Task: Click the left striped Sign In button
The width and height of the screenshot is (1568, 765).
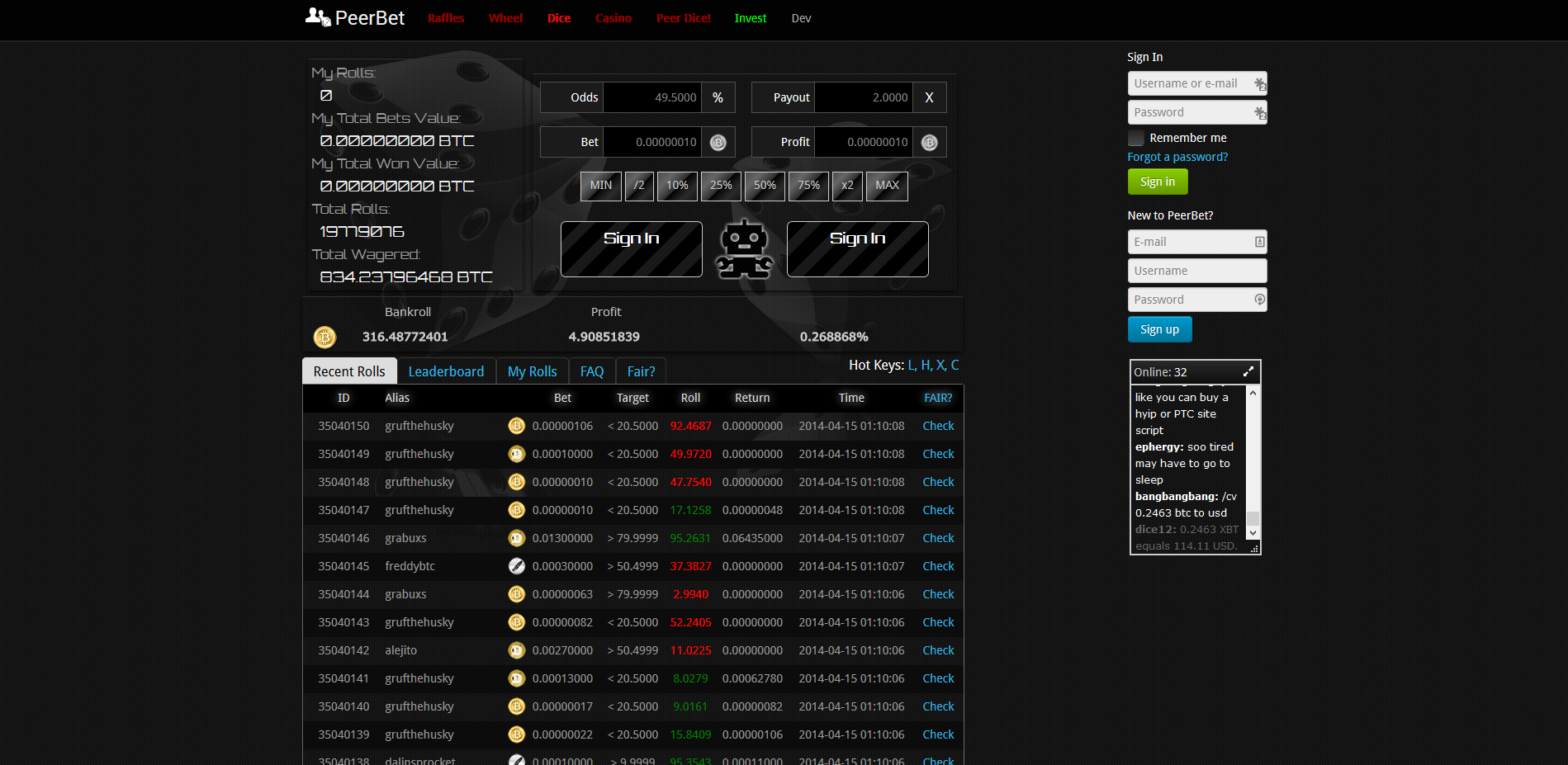Action: coord(632,249)
